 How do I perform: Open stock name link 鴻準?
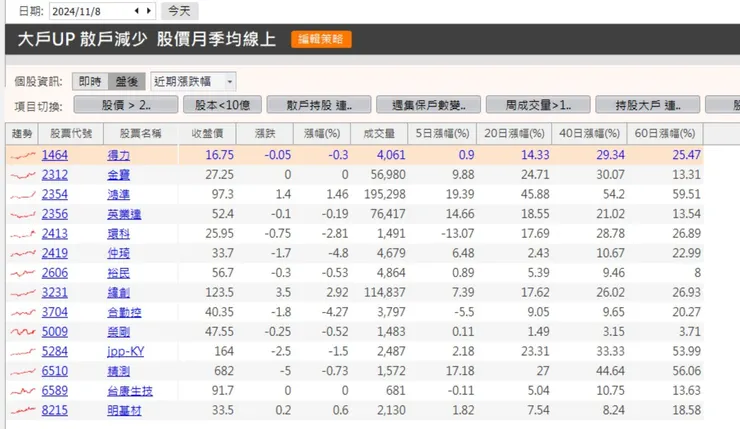point(118,194)
